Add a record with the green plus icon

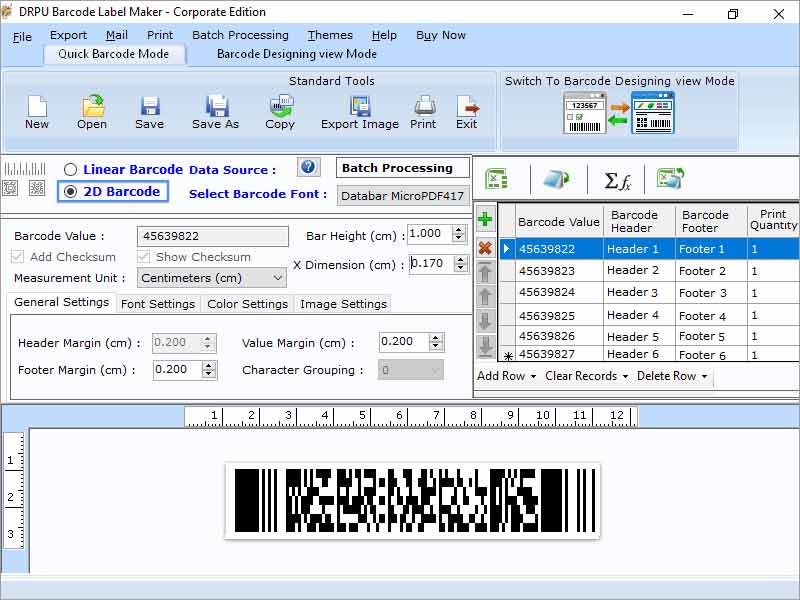(485, 219)
